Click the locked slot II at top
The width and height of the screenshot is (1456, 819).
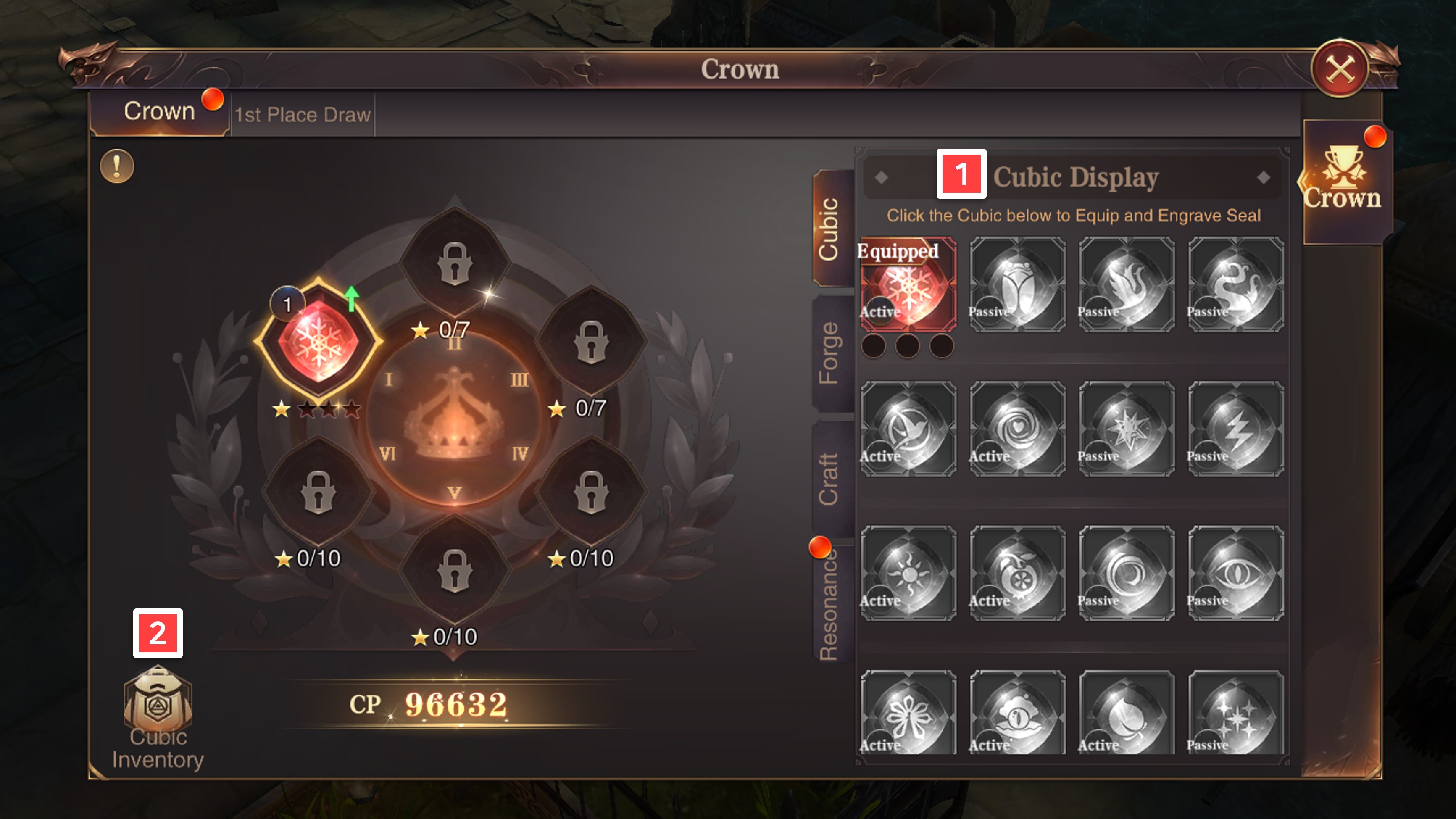click(454, 263)
